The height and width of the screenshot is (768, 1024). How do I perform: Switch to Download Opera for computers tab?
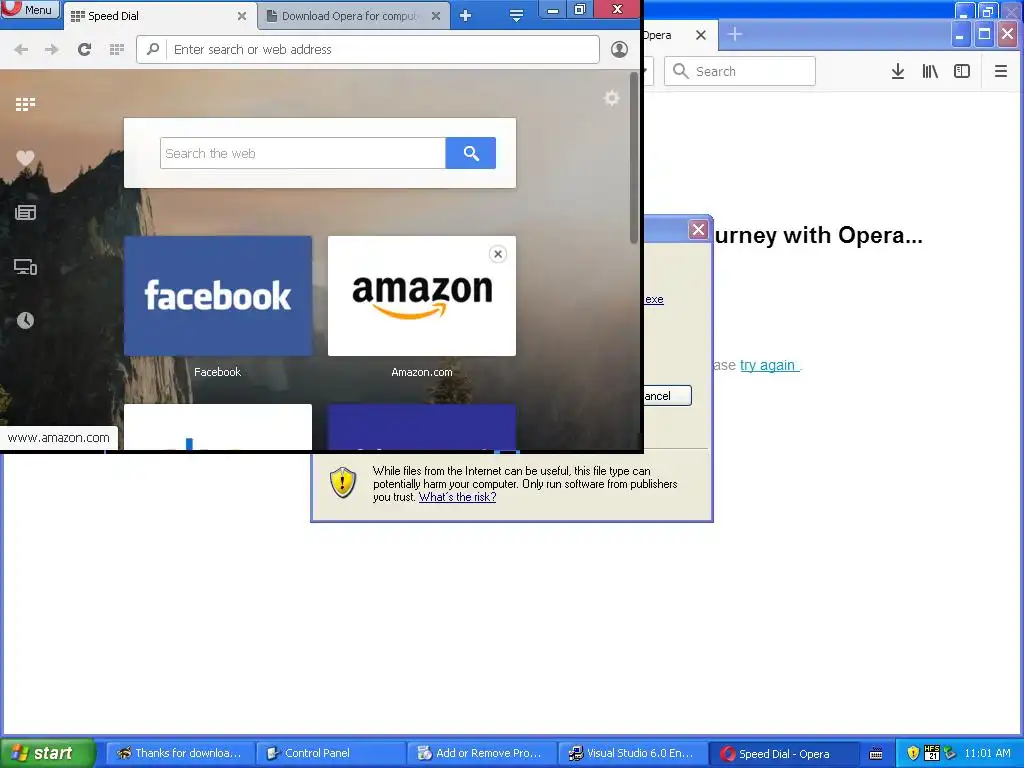tap(349, 16)
